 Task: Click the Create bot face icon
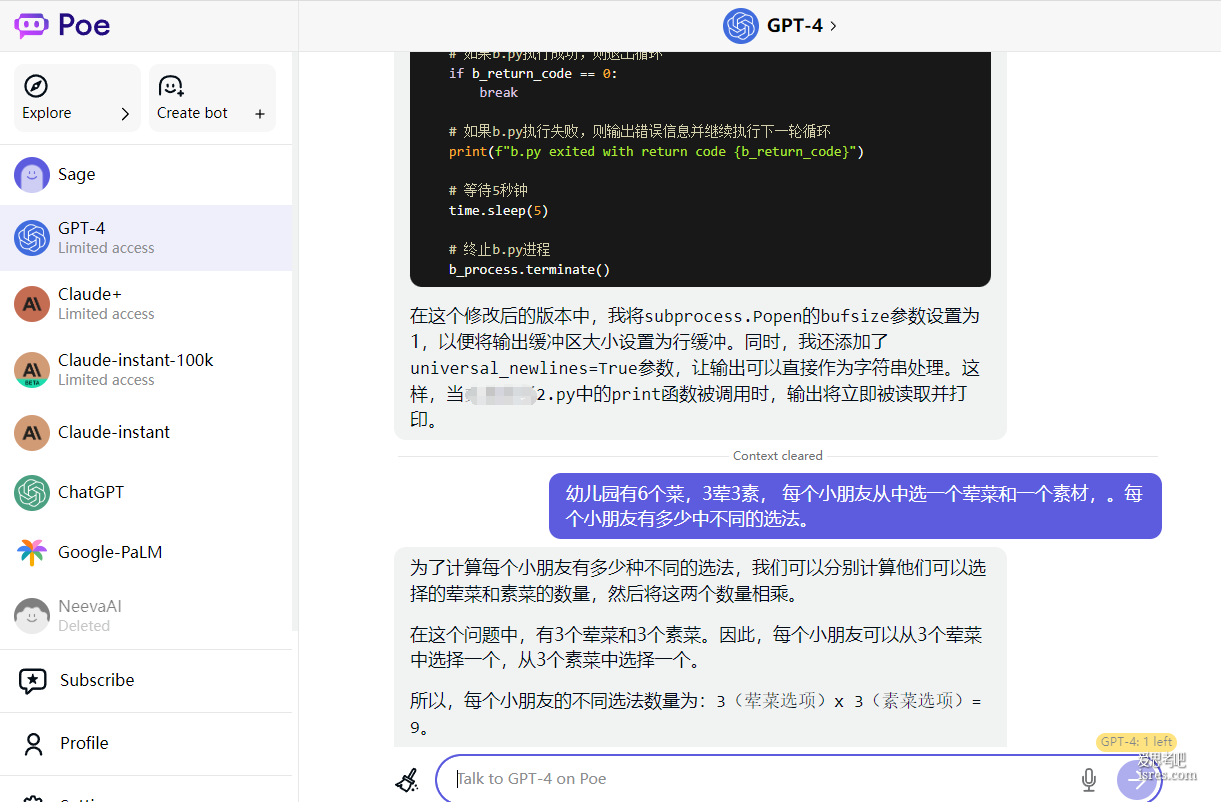tap(172, 86)
